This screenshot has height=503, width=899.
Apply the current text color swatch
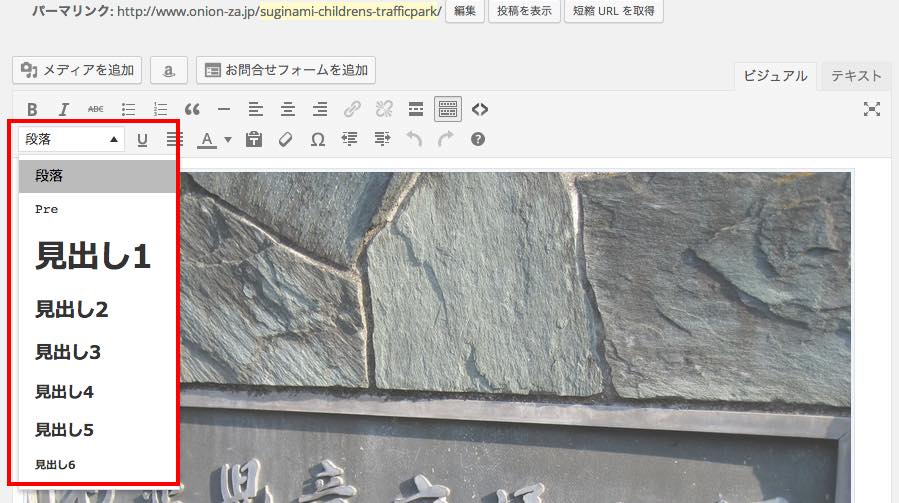(x=207, y=139)
